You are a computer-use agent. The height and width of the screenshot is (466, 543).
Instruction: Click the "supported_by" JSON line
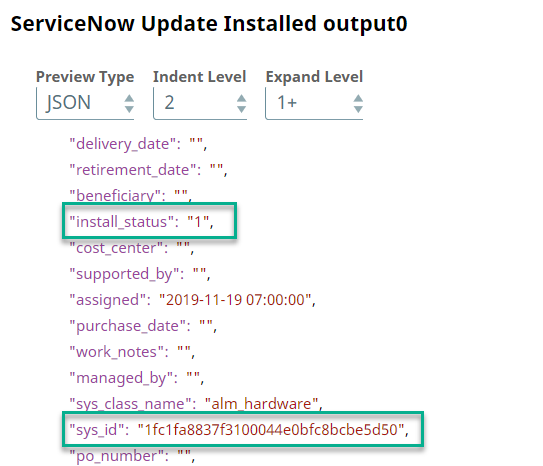tap(140, 274)
